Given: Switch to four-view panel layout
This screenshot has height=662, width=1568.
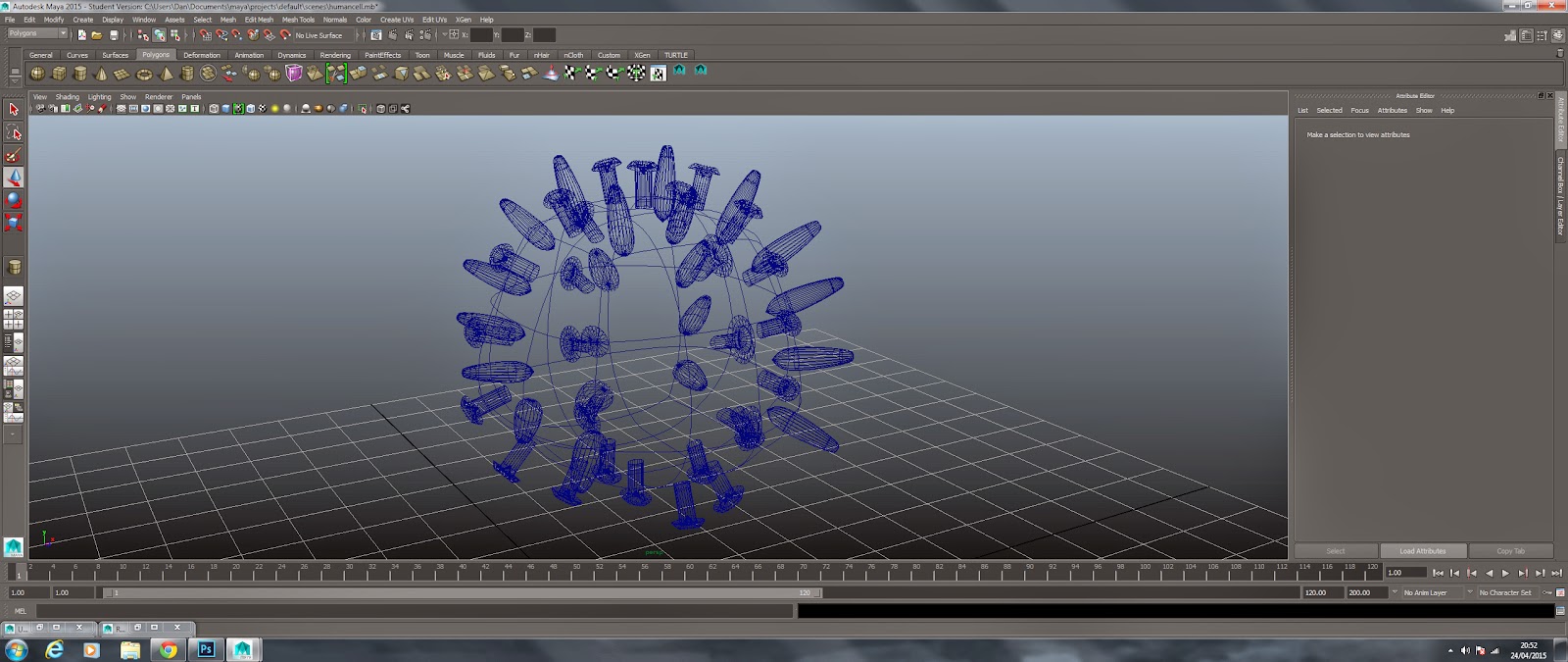Looking at the screenshot, I should point(14,319).
